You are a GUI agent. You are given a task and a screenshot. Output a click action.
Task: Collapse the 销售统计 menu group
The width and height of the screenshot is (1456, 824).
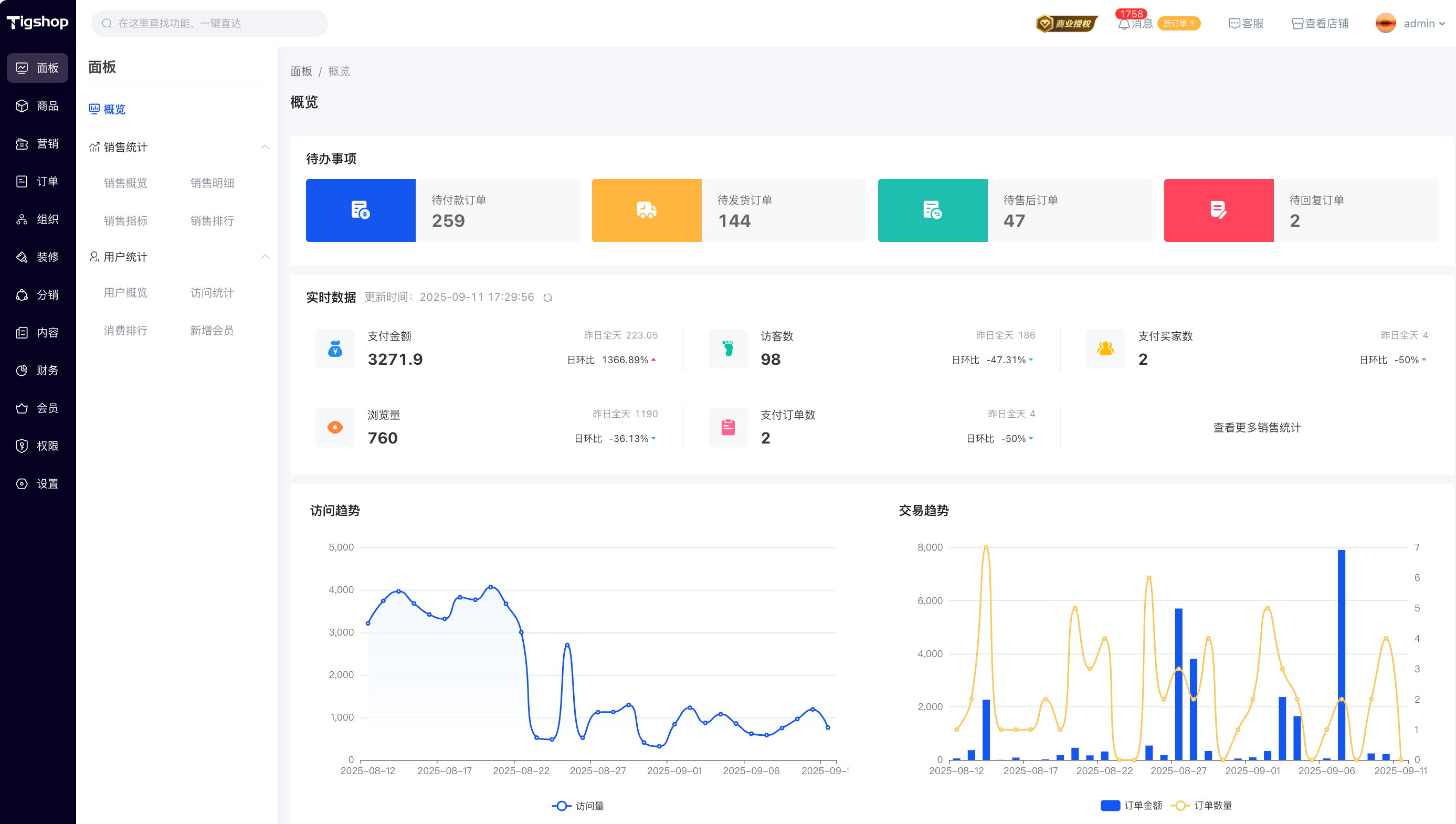[265, 147]
